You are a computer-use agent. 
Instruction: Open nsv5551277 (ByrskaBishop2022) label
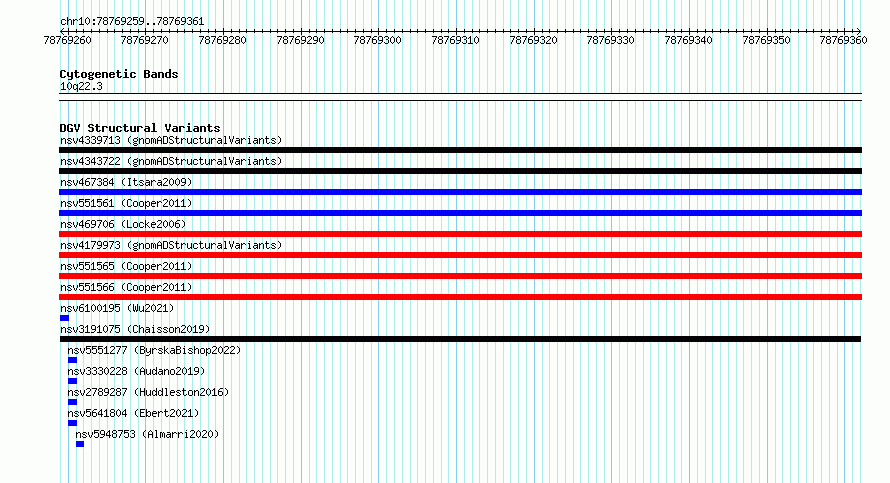coord(154,350)
